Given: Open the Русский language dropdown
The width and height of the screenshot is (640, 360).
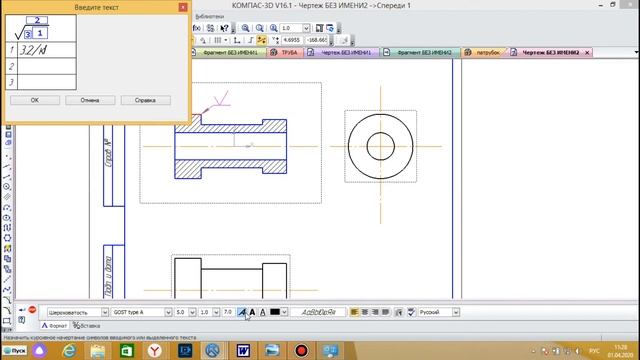Looking at the screenshot, I should pyautogui.click(x=456, y=312).
